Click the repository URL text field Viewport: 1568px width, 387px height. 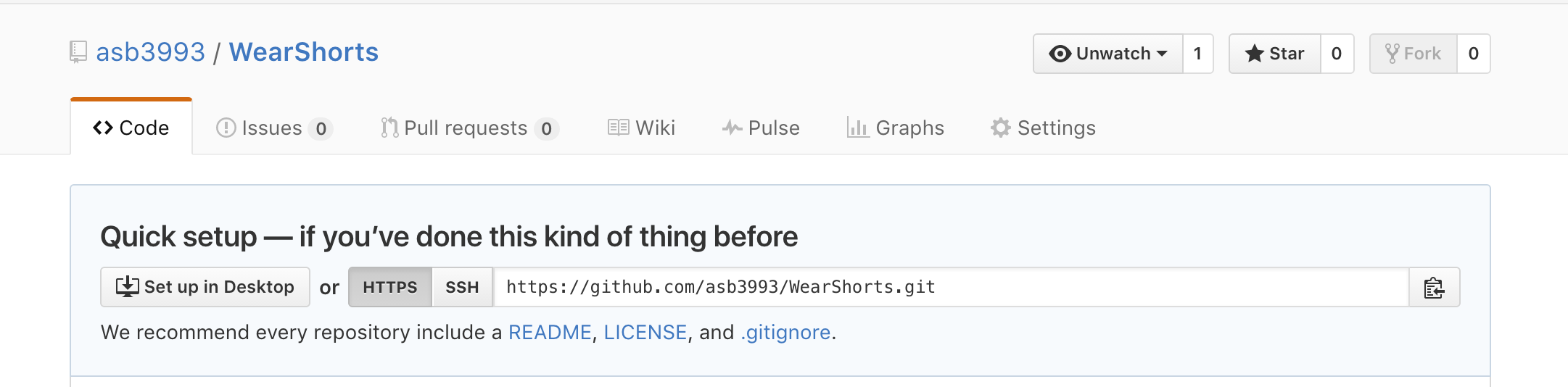pos(951,288)
